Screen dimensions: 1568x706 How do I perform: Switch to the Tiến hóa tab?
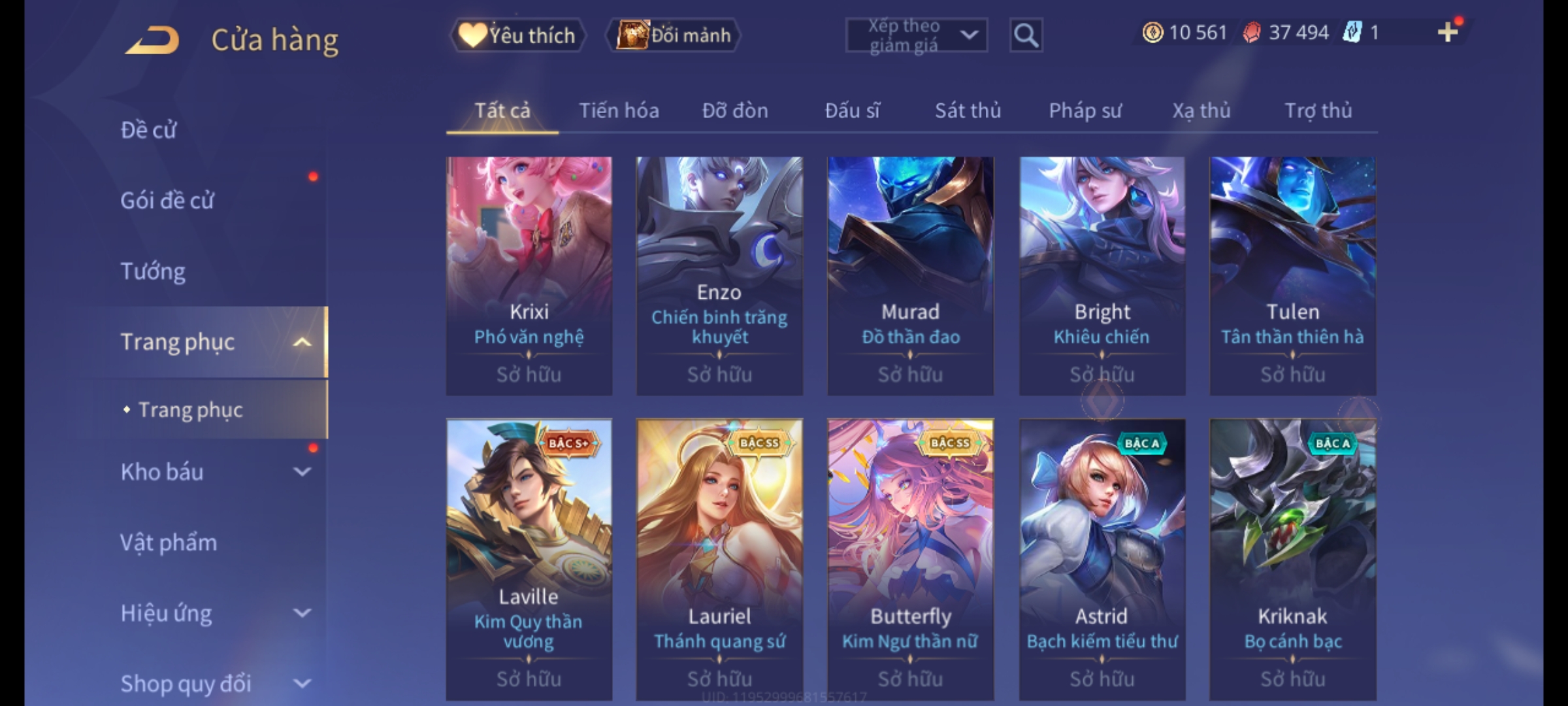[619, 110]
